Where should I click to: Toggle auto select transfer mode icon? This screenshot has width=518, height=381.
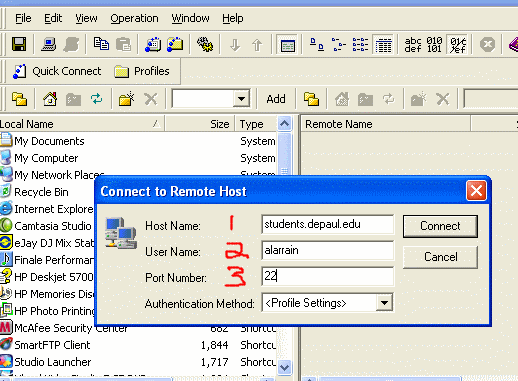(x=457, y=44)
